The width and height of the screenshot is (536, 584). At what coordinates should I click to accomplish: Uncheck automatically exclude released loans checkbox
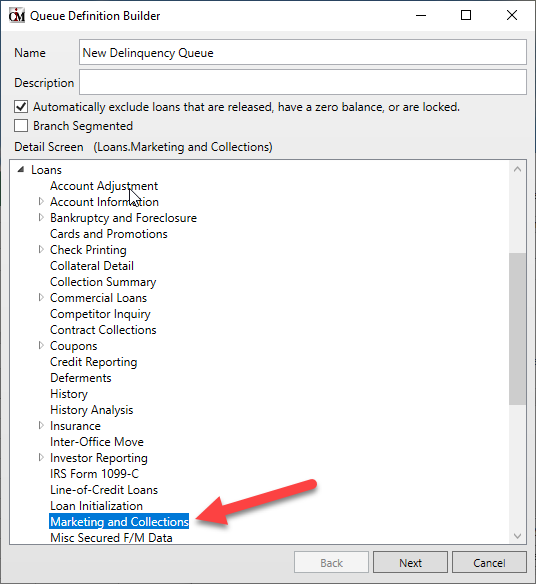pyautogui.click(x=21, y=107)
